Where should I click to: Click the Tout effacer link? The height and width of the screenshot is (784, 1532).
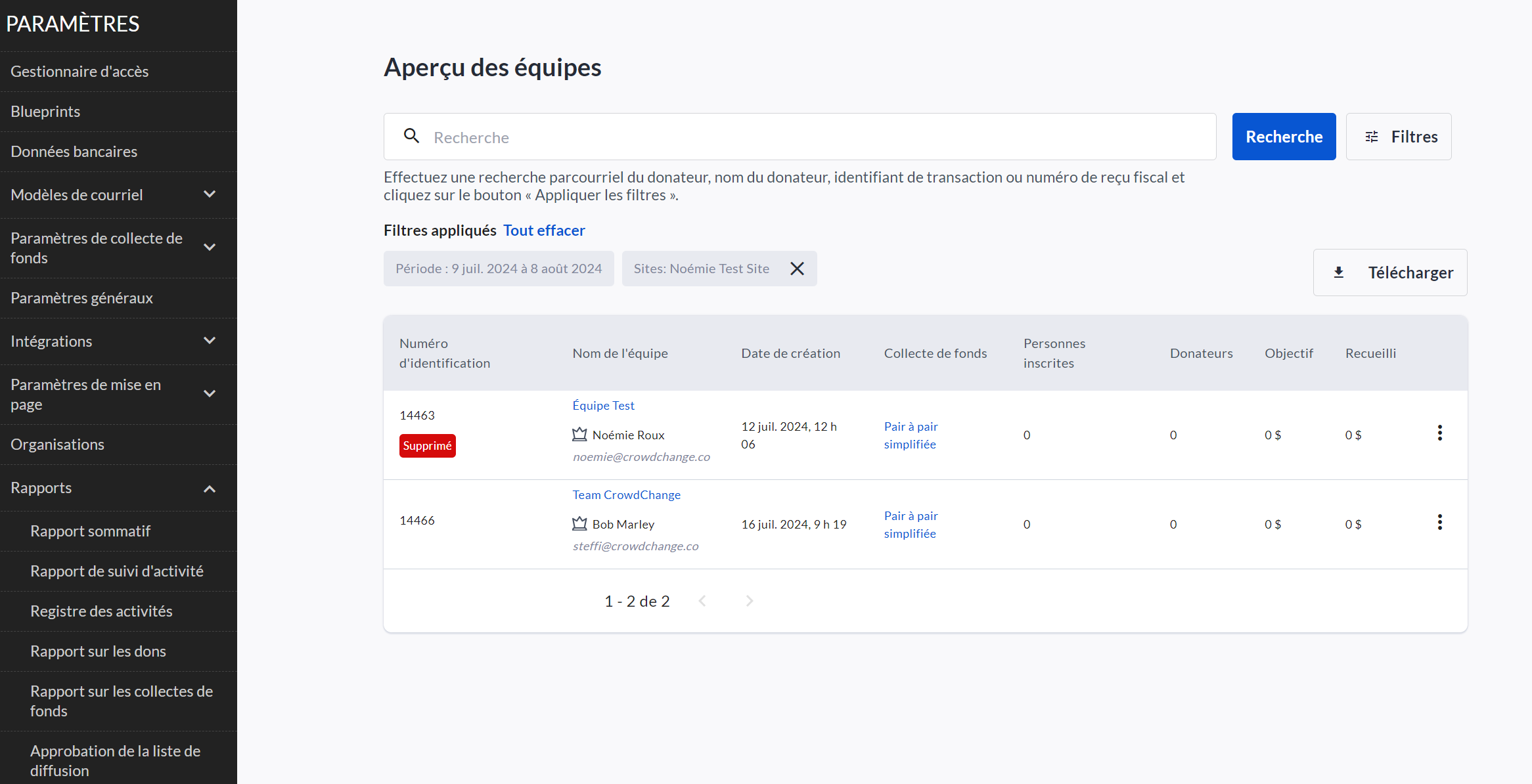point(544,230)
